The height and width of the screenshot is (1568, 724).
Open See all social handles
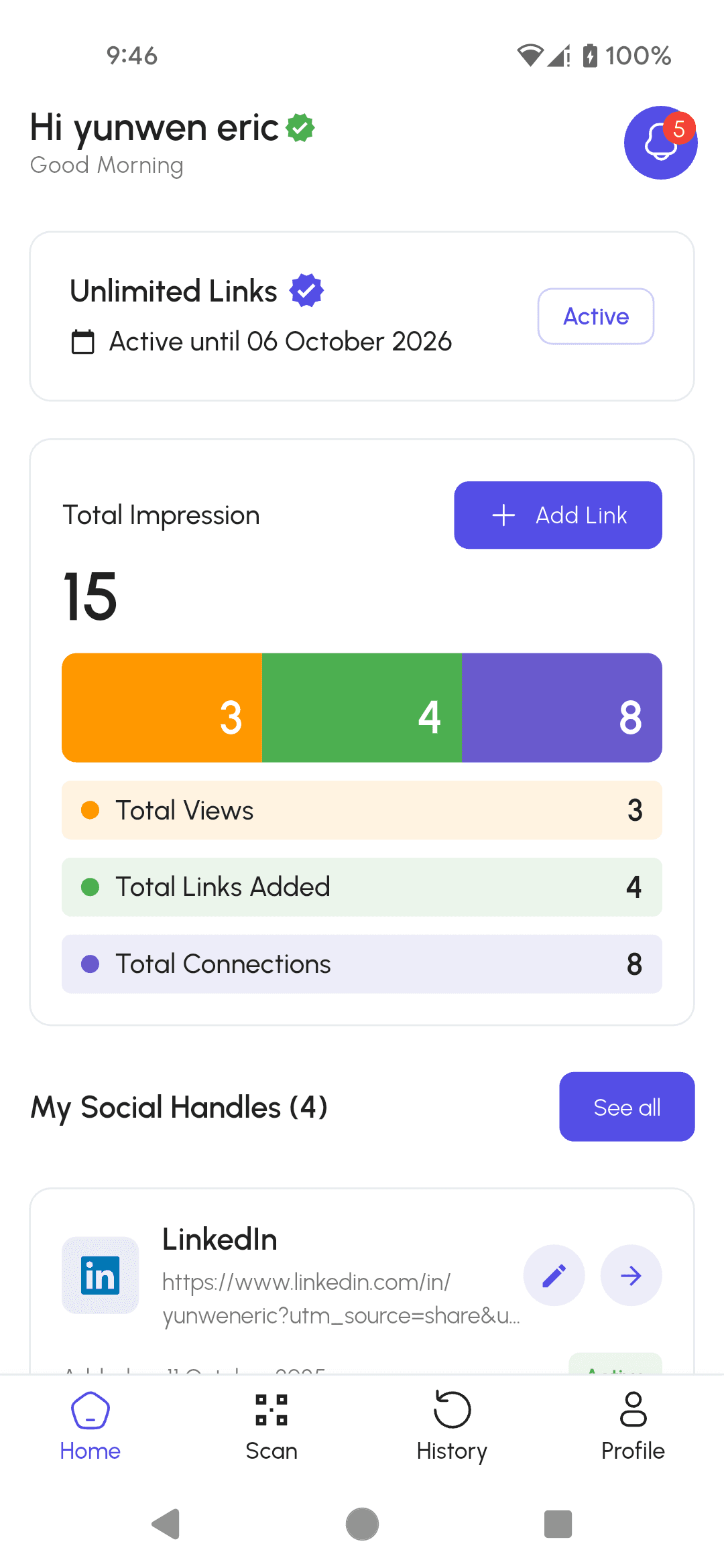(626, 1106)
